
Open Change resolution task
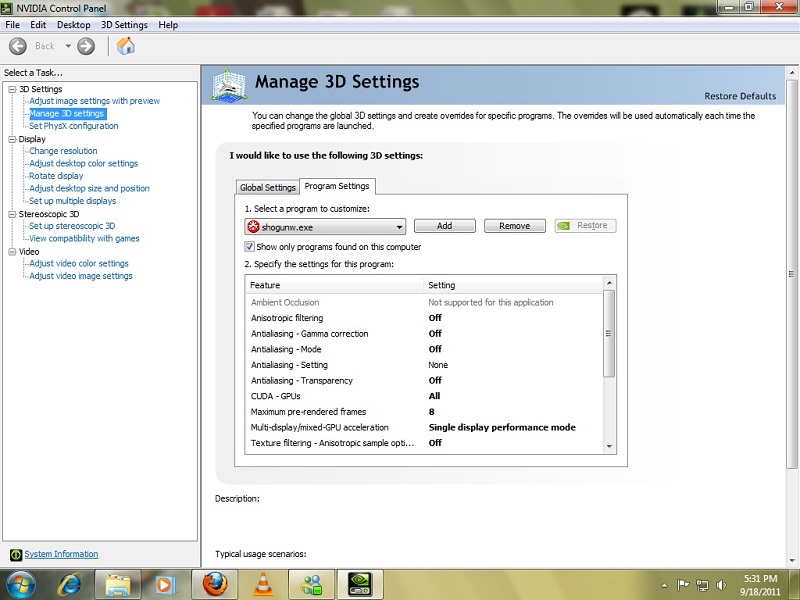point(63,151)
